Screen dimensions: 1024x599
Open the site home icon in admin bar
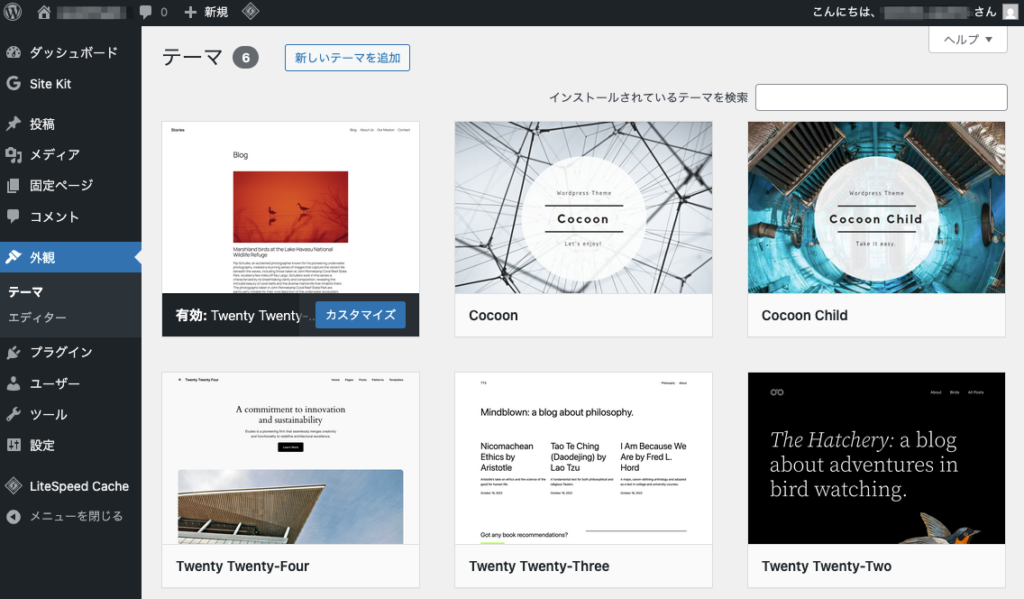pyautogui.click(x=44, y=12)
